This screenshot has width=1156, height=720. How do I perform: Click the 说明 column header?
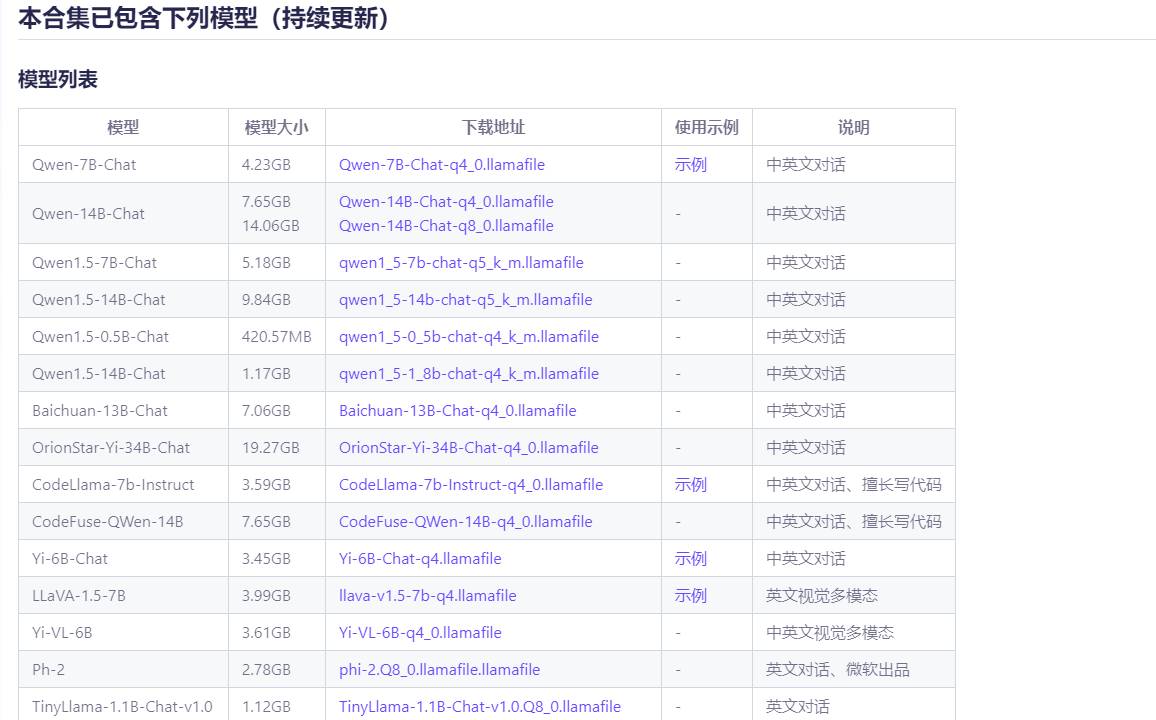(854, 127)
